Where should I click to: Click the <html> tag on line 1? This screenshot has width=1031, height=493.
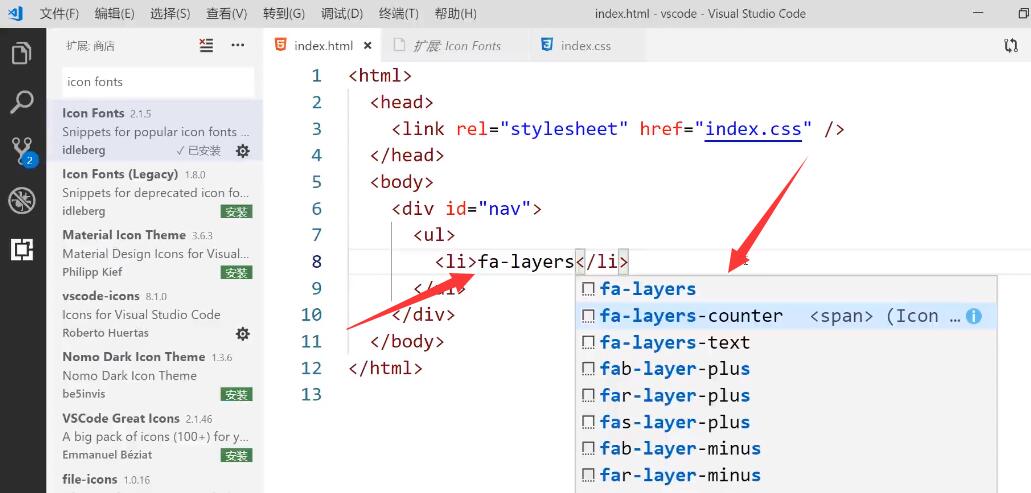[380, 76]
